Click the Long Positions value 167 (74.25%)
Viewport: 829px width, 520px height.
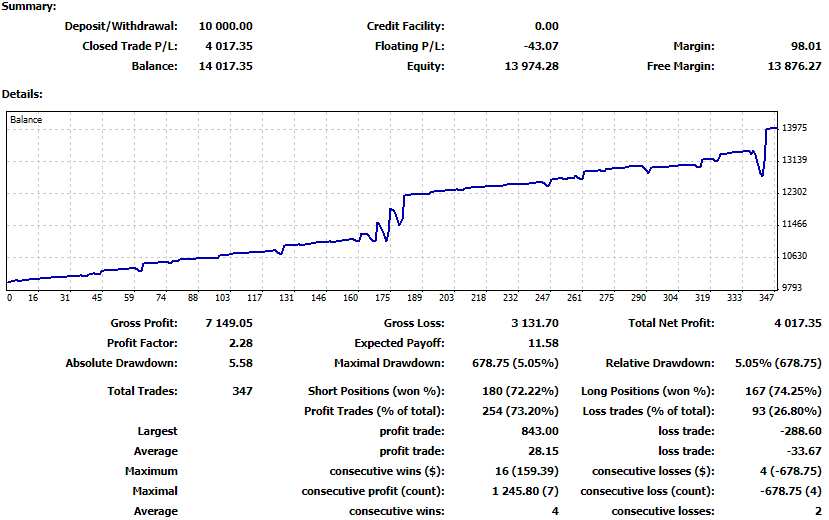[784, 391]
